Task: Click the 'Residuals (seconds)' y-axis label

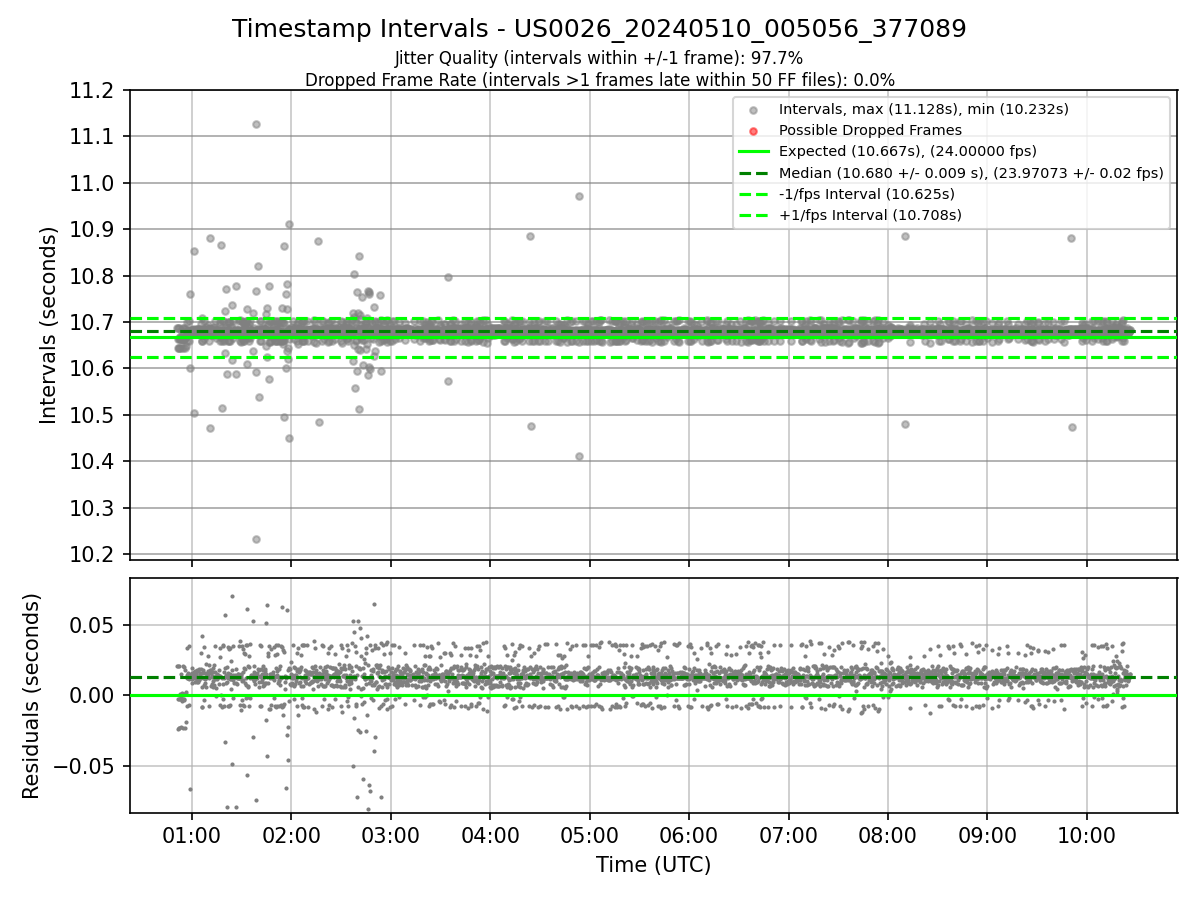Action: pos(32,696)
